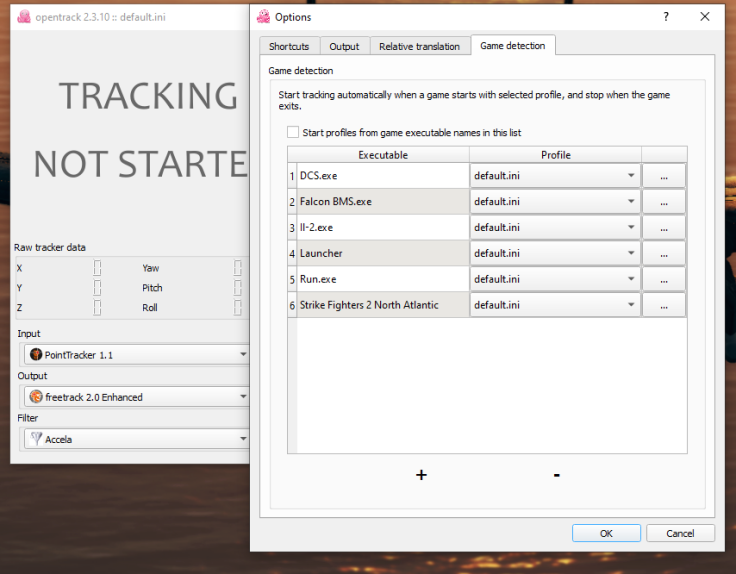Browse executable for Launcher row
The height and width of the screenshot is (574, 736).
[x=664, y=253]
